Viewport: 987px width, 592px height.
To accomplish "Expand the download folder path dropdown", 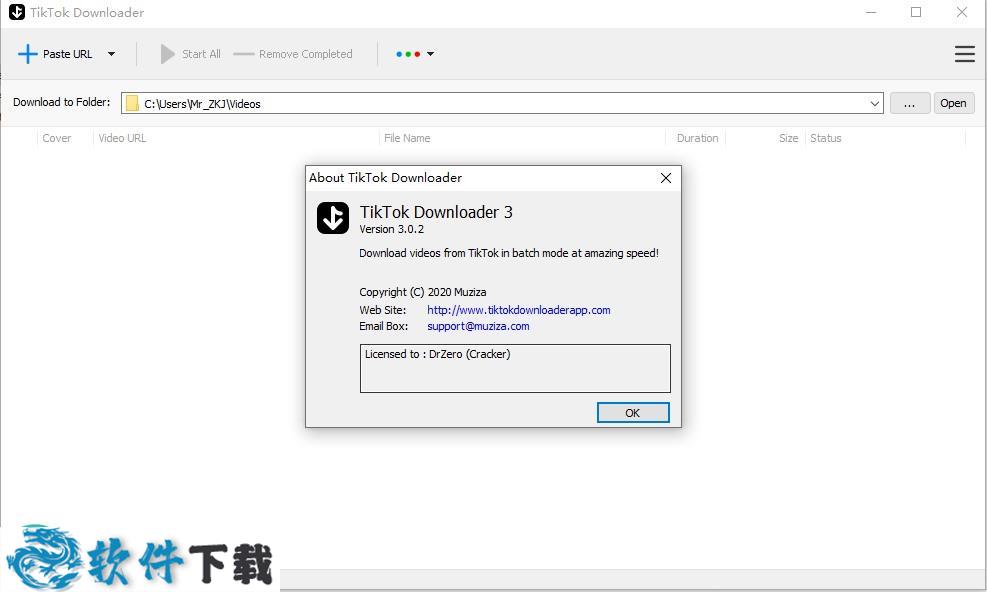I will [x=874, y=103].
